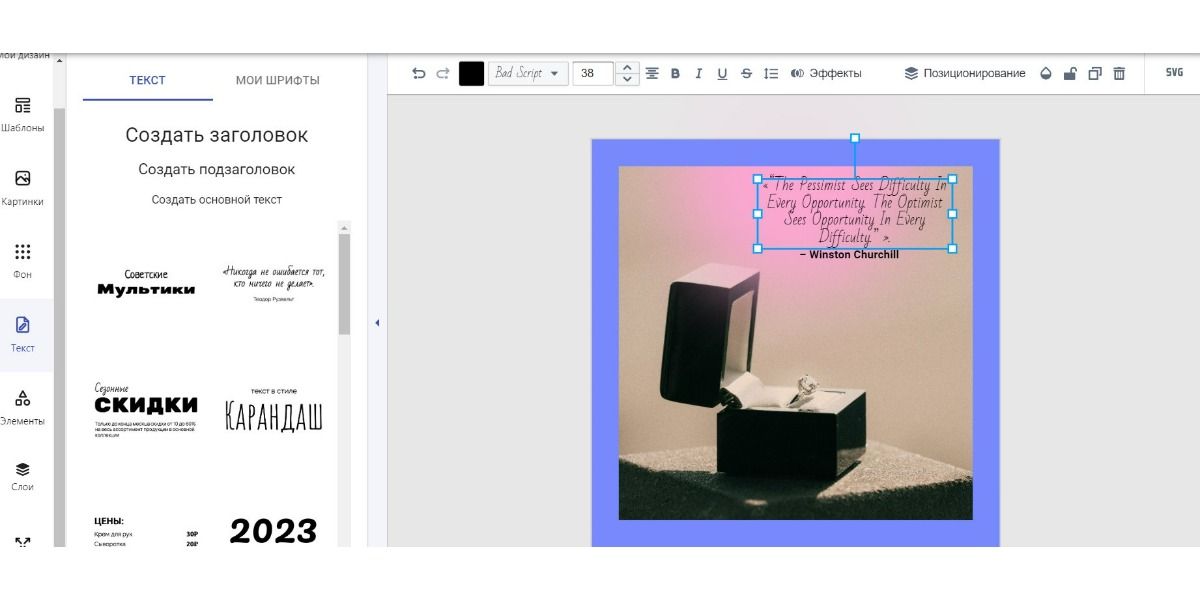This screenshot has width=1200, height=600.
Task: Open the Шаблоны sidebar section
Action: coord(22,114)
